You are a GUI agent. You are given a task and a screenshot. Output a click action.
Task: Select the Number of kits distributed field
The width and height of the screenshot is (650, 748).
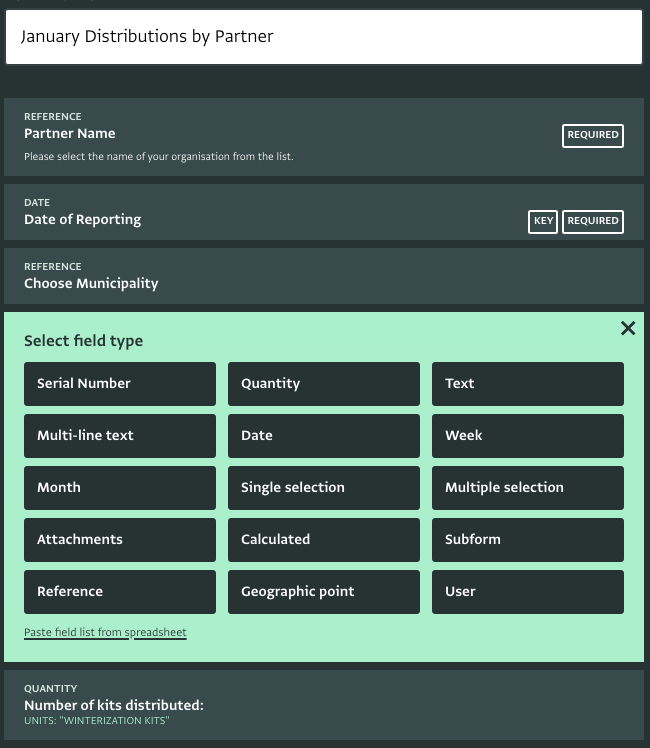324,706
